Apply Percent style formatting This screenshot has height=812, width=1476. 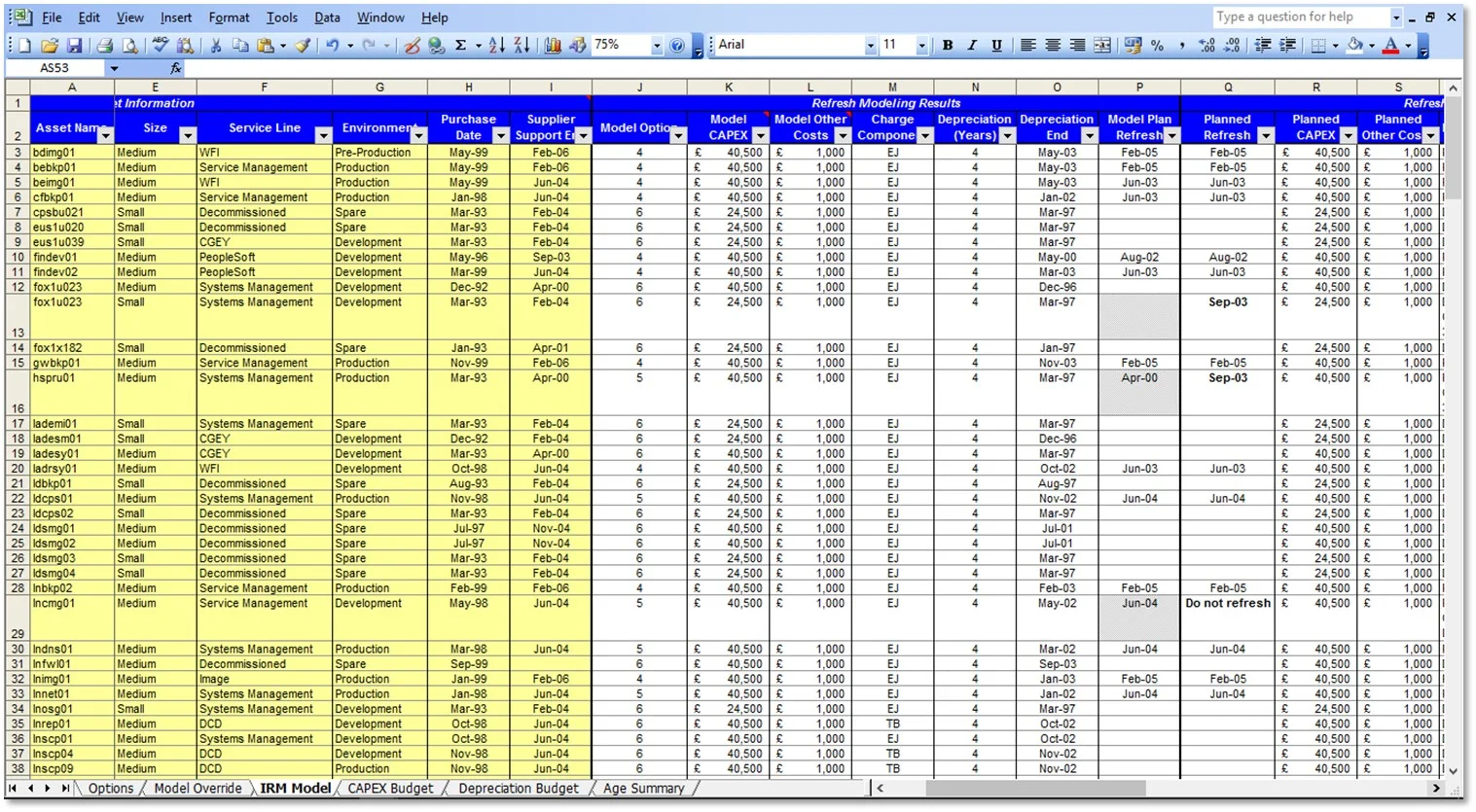[1157, 45]
